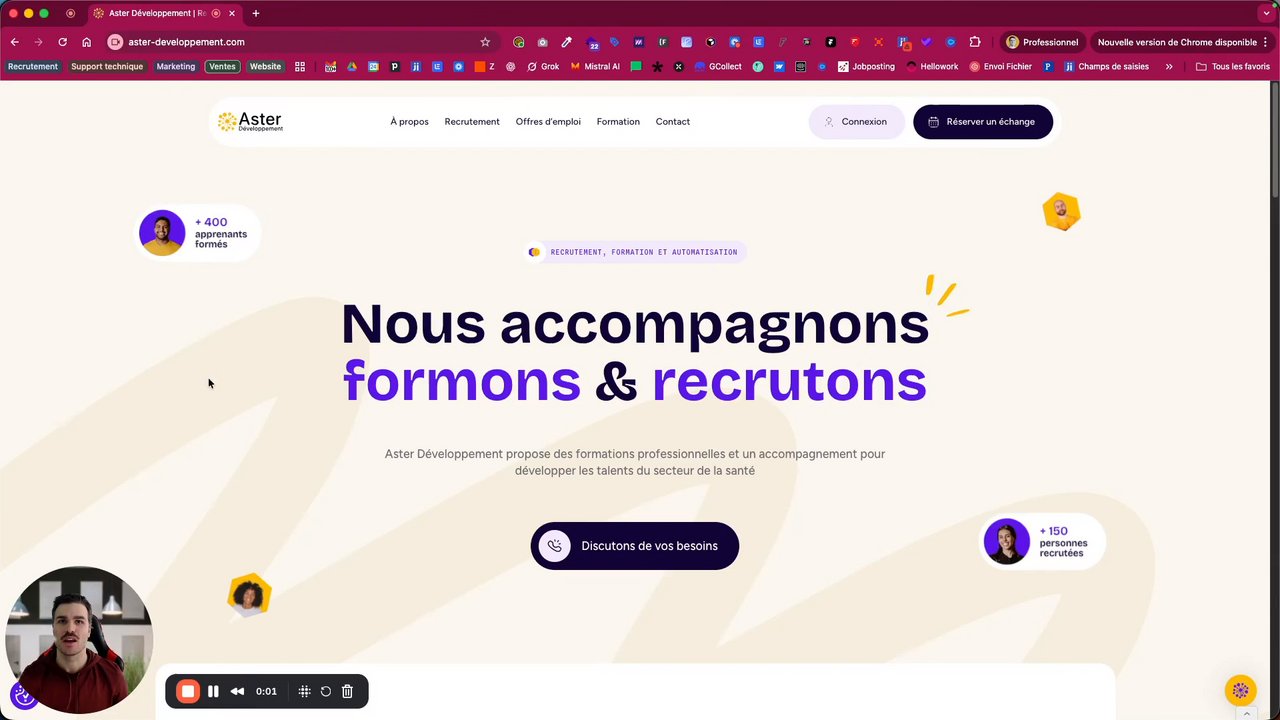
Task: Open the Recrutement navigation item
Action: pos(472,122)
